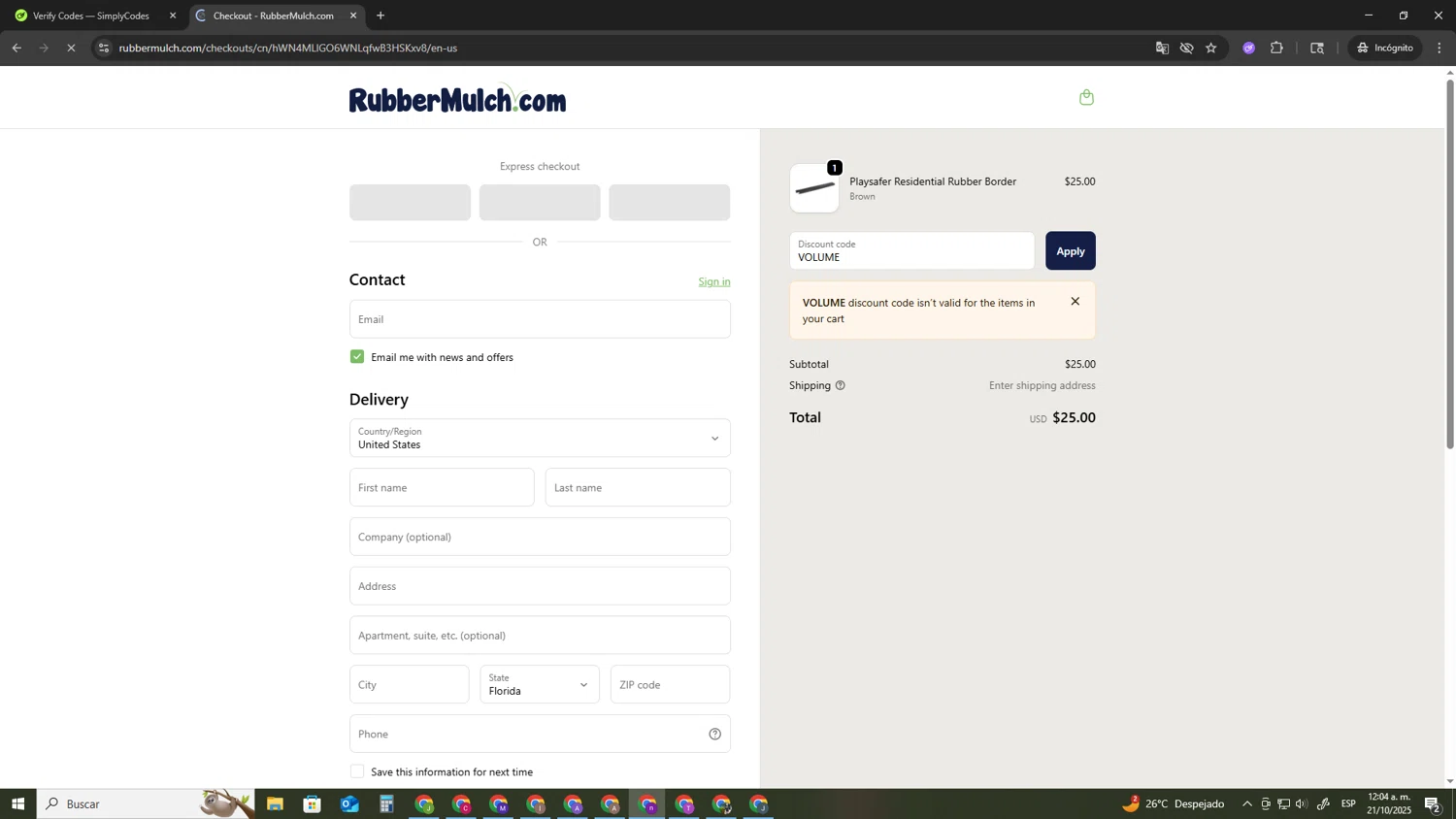Click the Incógnito profile indicator
Screen dimensions: 1456x819
[1385, 48]
